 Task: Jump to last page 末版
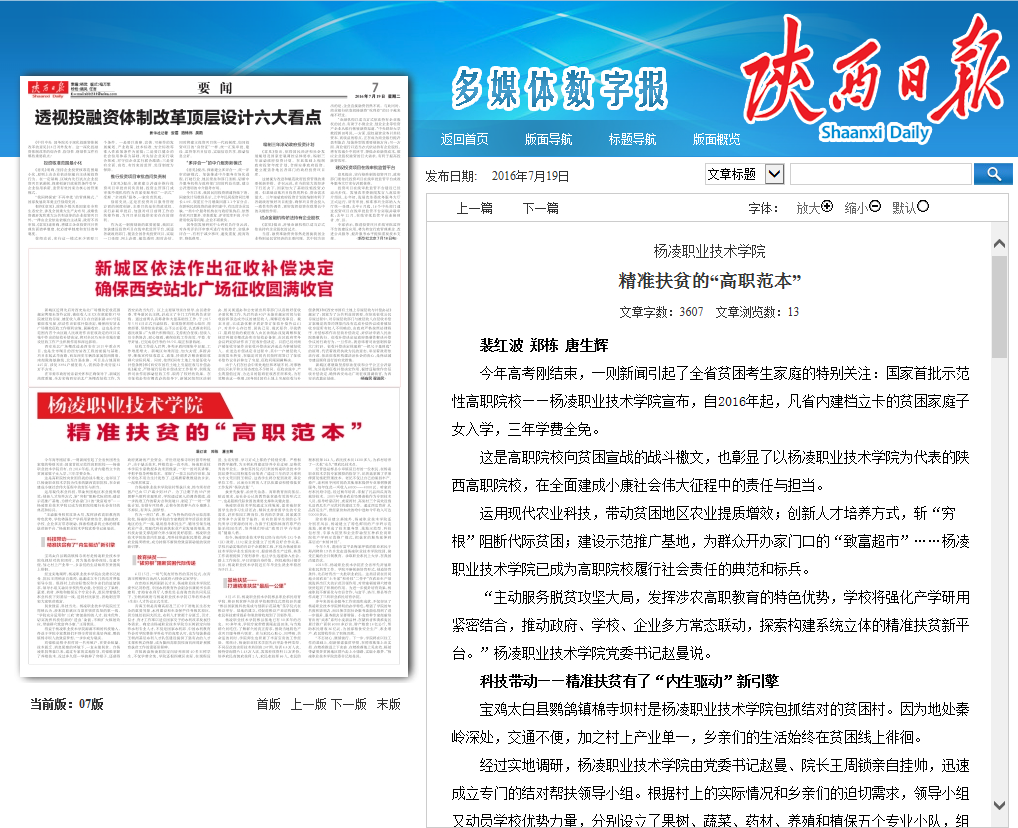pyautogui.click(x=388, y=704)
